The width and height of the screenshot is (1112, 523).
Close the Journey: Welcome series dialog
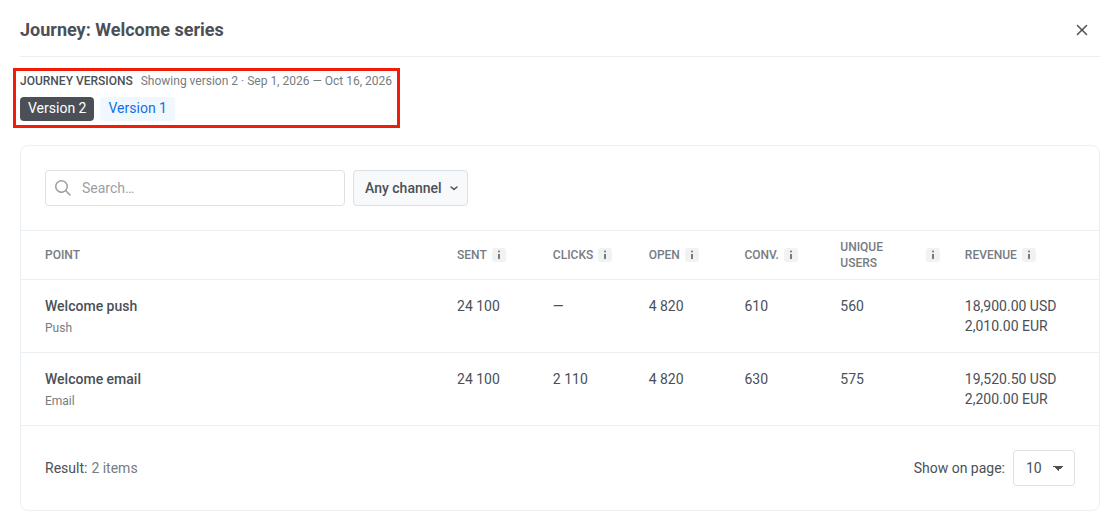click(x=1082, y=30)
